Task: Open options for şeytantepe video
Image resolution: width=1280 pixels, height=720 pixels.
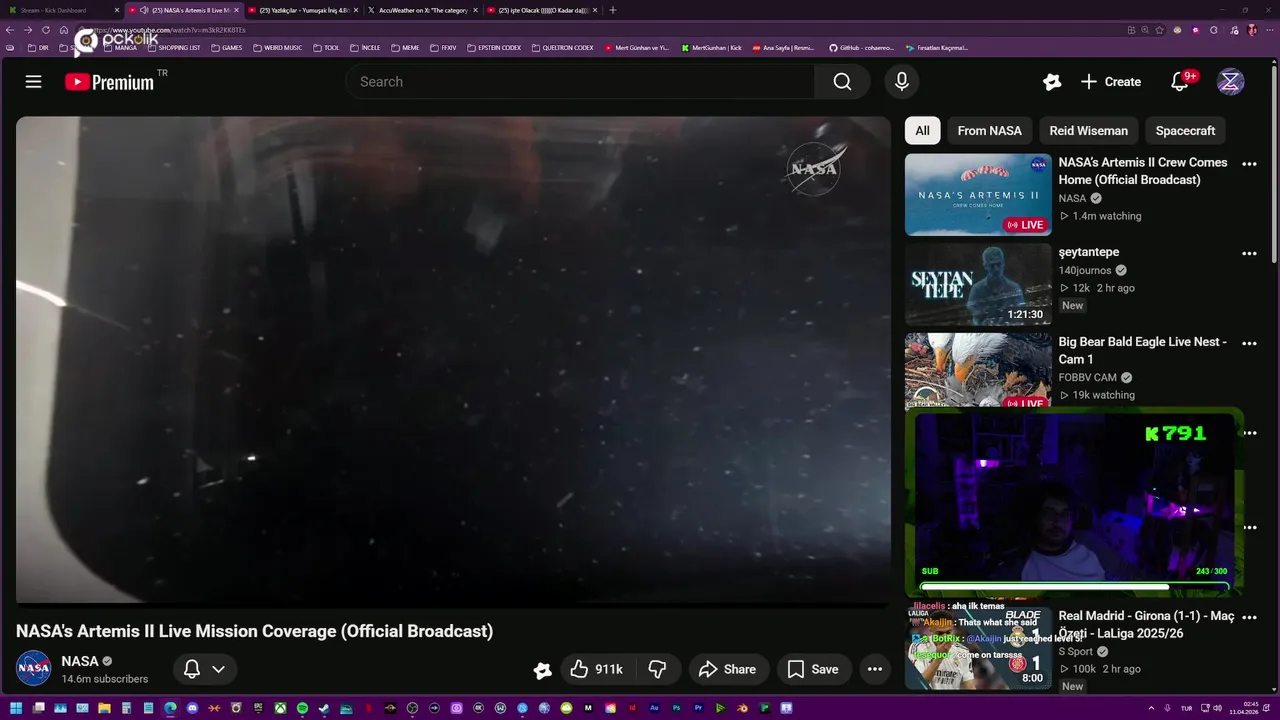Action: click(1249, 254)
